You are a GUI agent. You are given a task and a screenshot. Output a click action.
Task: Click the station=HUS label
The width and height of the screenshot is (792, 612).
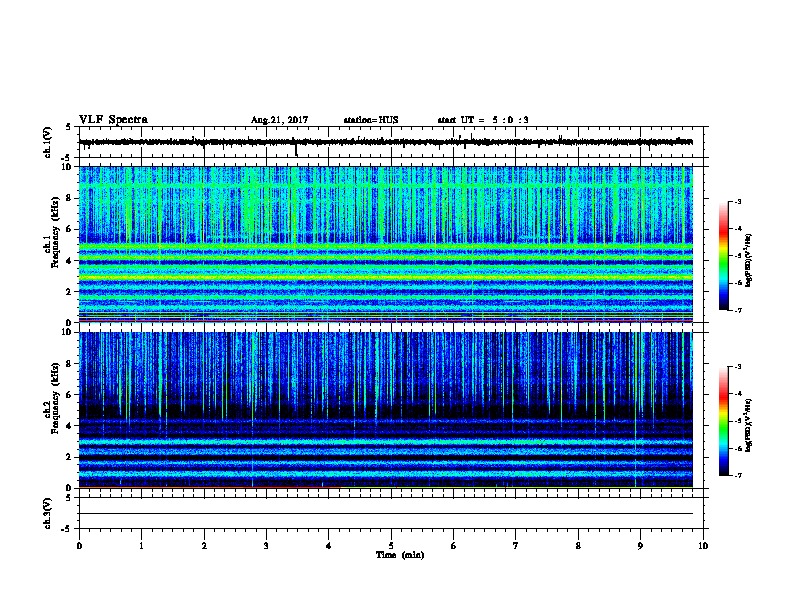(371, 120)
